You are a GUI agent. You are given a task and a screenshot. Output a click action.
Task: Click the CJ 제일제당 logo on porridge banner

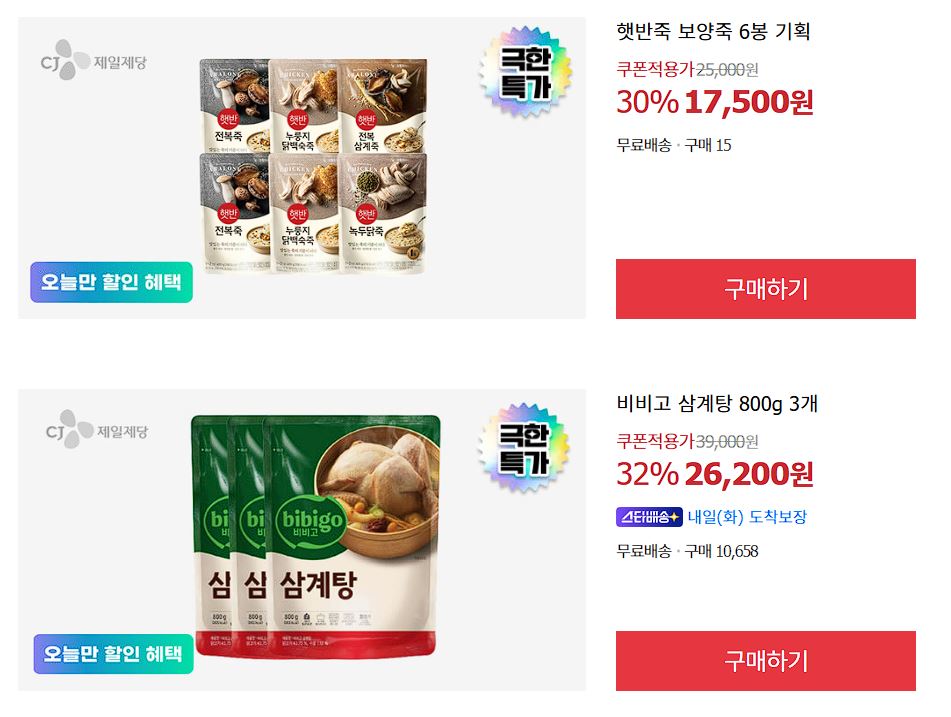pyautogui.click(x=93, y=59)
